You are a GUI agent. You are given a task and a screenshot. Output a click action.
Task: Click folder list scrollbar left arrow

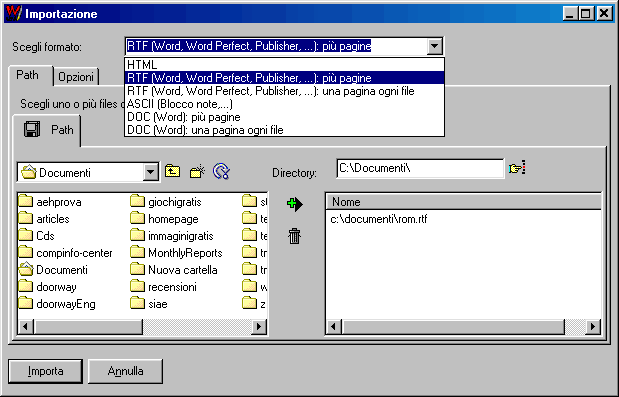pyautogui.click(x=26, y=327)
